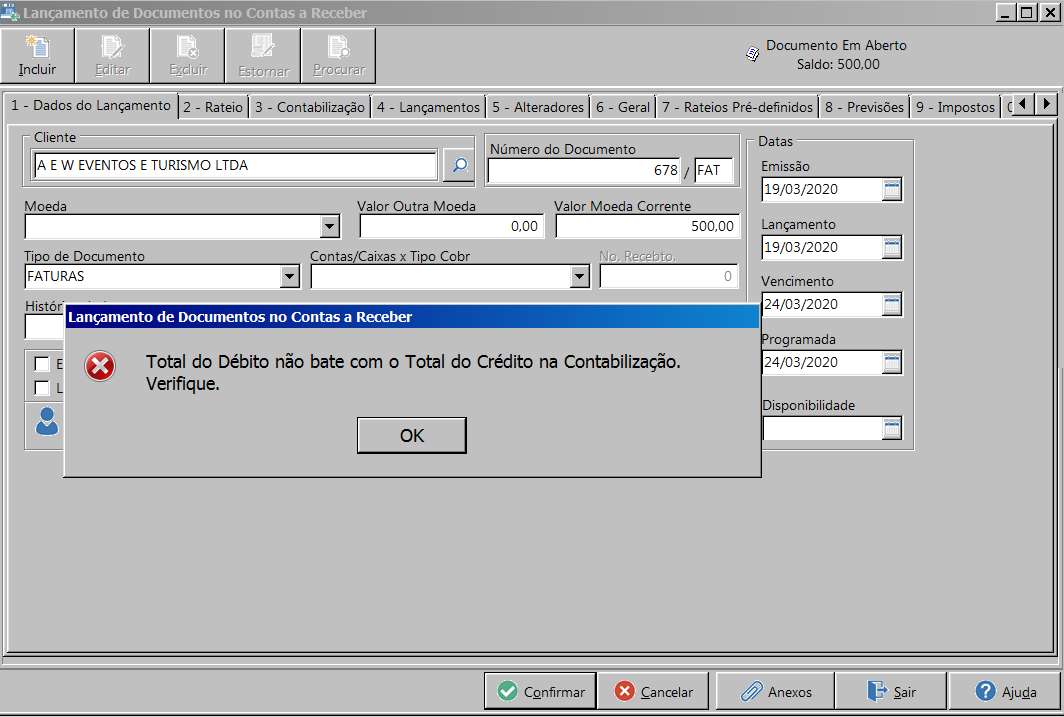Switch to 3 - Contabilização tab

point(310,107)
